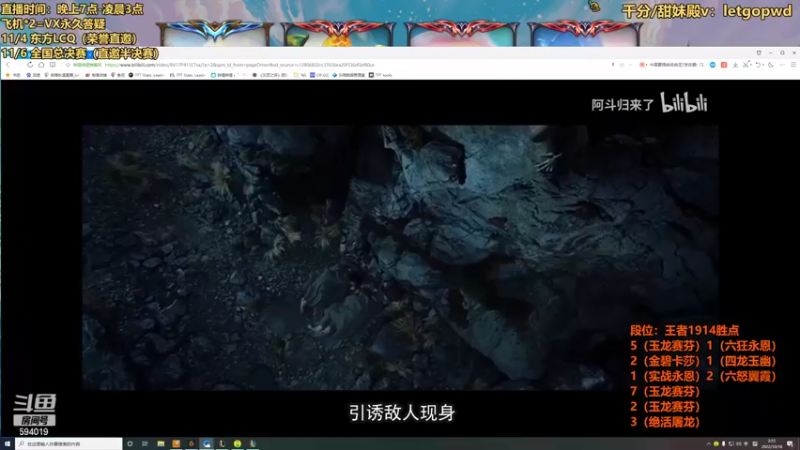Viewport: 800px width, 450px height.
Task: Open the browser home page icon
Action: coord(41,65)
